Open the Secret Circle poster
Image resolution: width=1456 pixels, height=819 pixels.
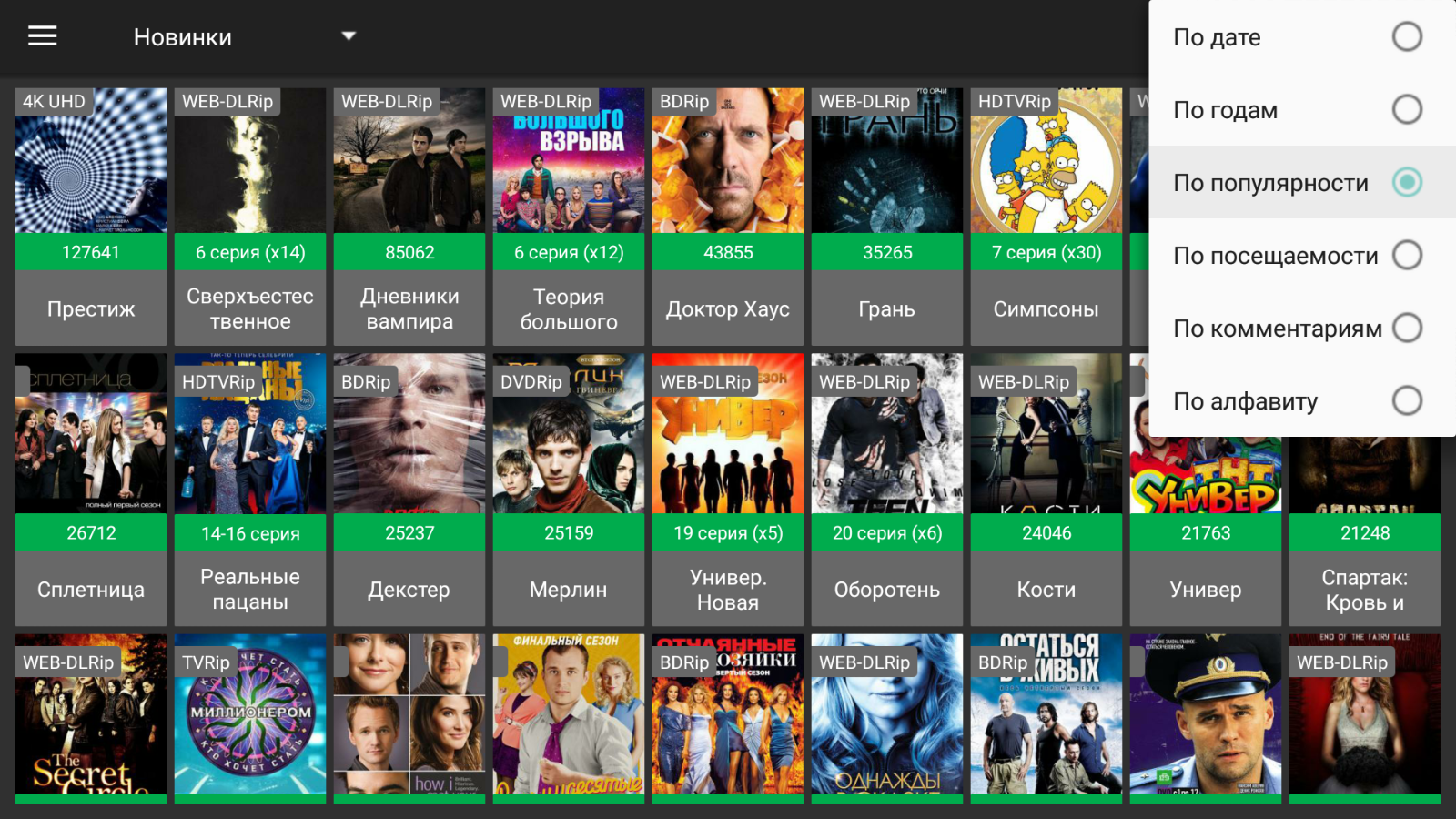point(91,714)
